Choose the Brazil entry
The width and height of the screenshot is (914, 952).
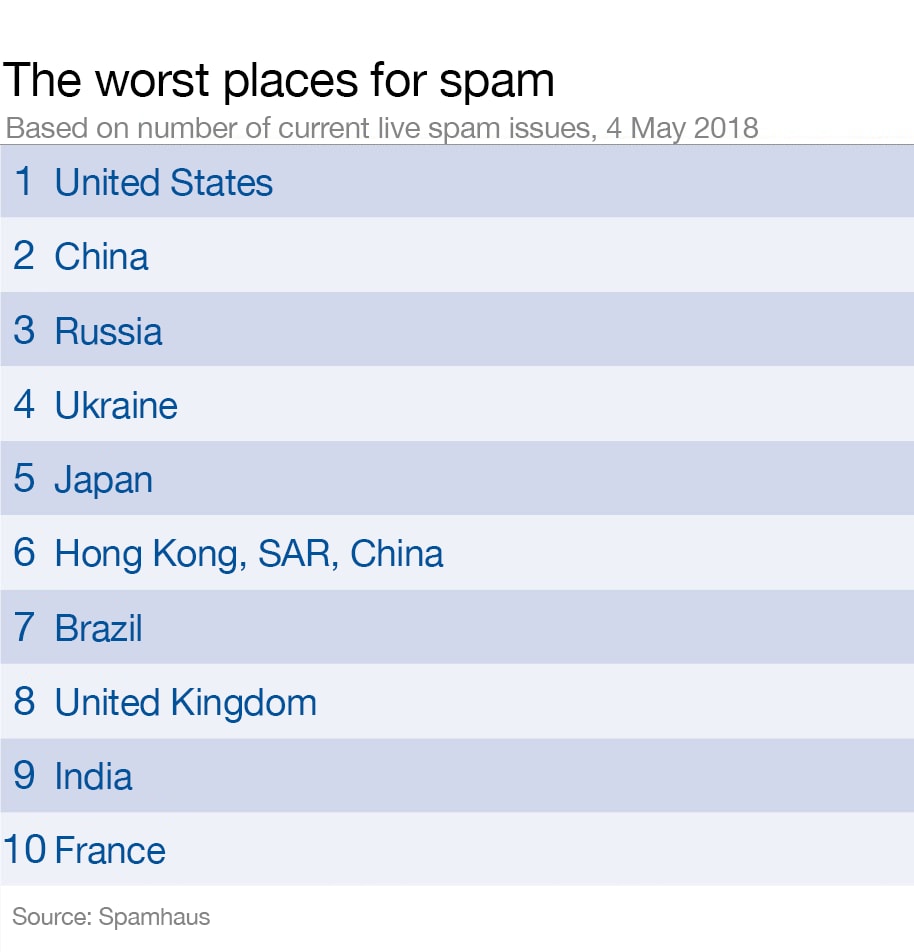(x=457, y=627)
